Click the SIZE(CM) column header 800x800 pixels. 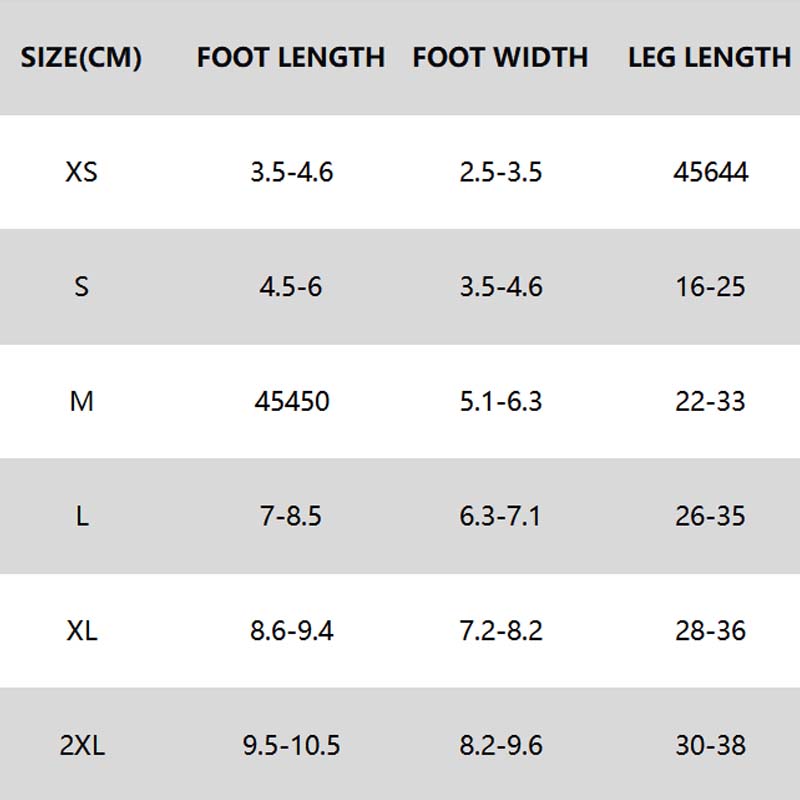click(81, 58)
